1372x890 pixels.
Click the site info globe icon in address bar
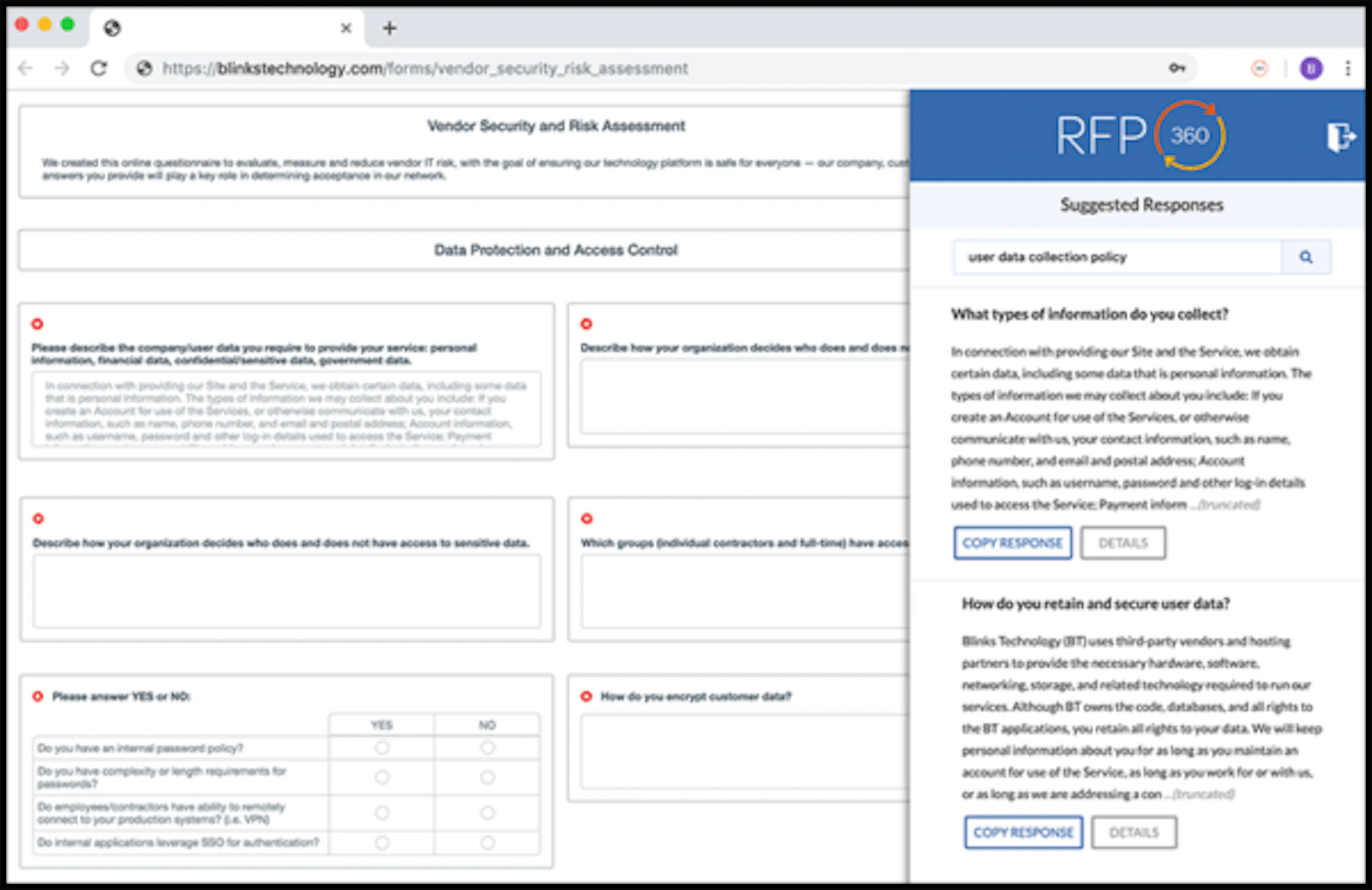[x=144, y=69]
